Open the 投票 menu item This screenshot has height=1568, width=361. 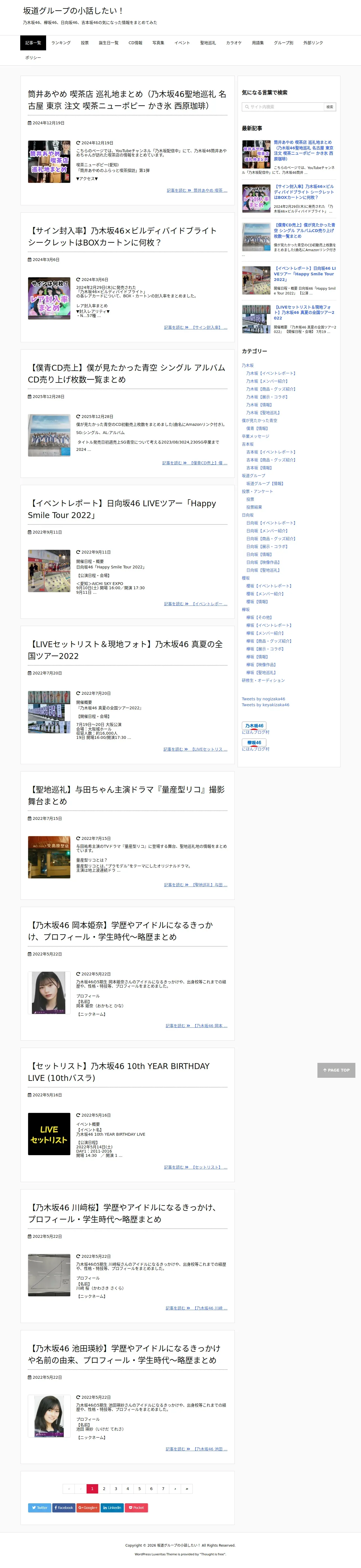pos(85,42)
